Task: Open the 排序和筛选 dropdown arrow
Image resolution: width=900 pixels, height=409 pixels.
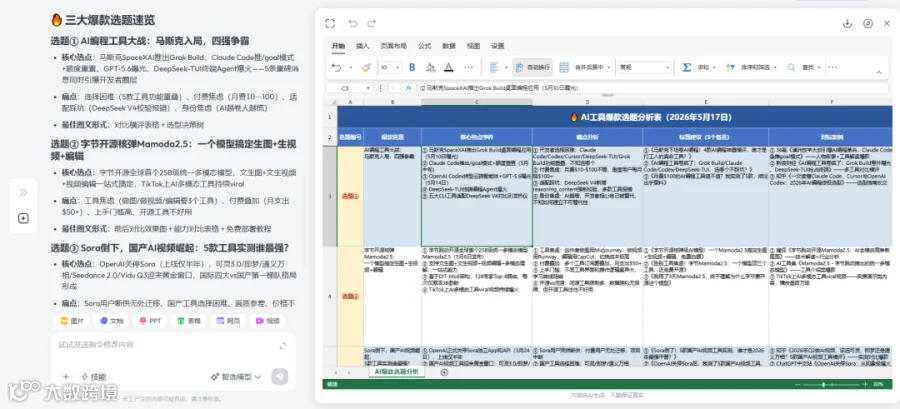Action: click(774, 68)
